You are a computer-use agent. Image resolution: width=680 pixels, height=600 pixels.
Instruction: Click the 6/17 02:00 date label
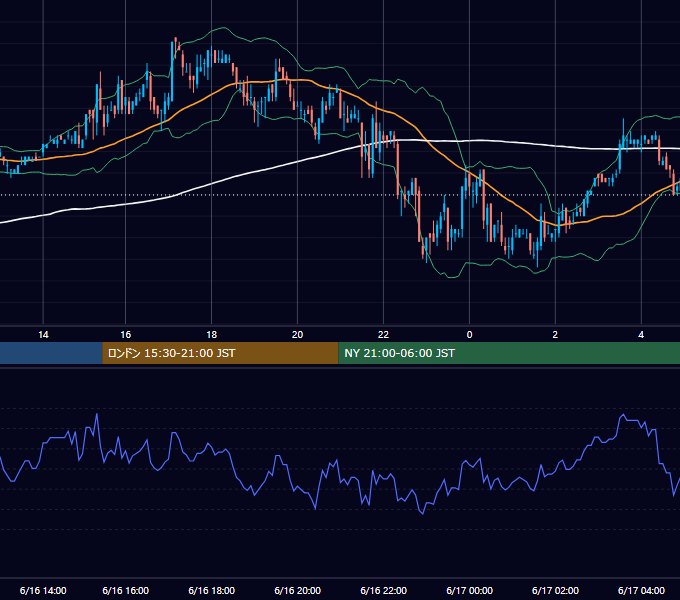555,590
